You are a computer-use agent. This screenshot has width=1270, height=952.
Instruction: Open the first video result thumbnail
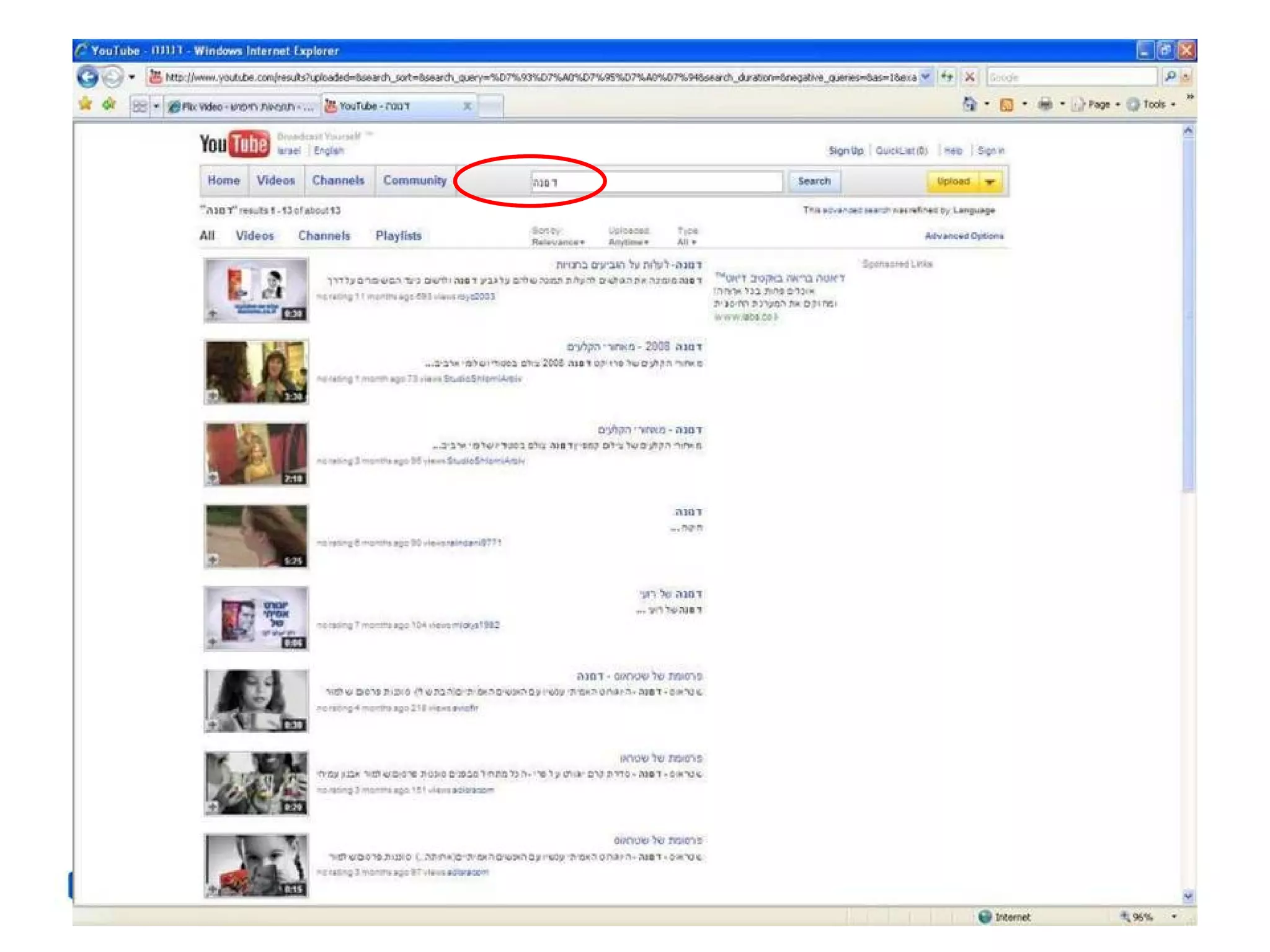coord(256,290)
